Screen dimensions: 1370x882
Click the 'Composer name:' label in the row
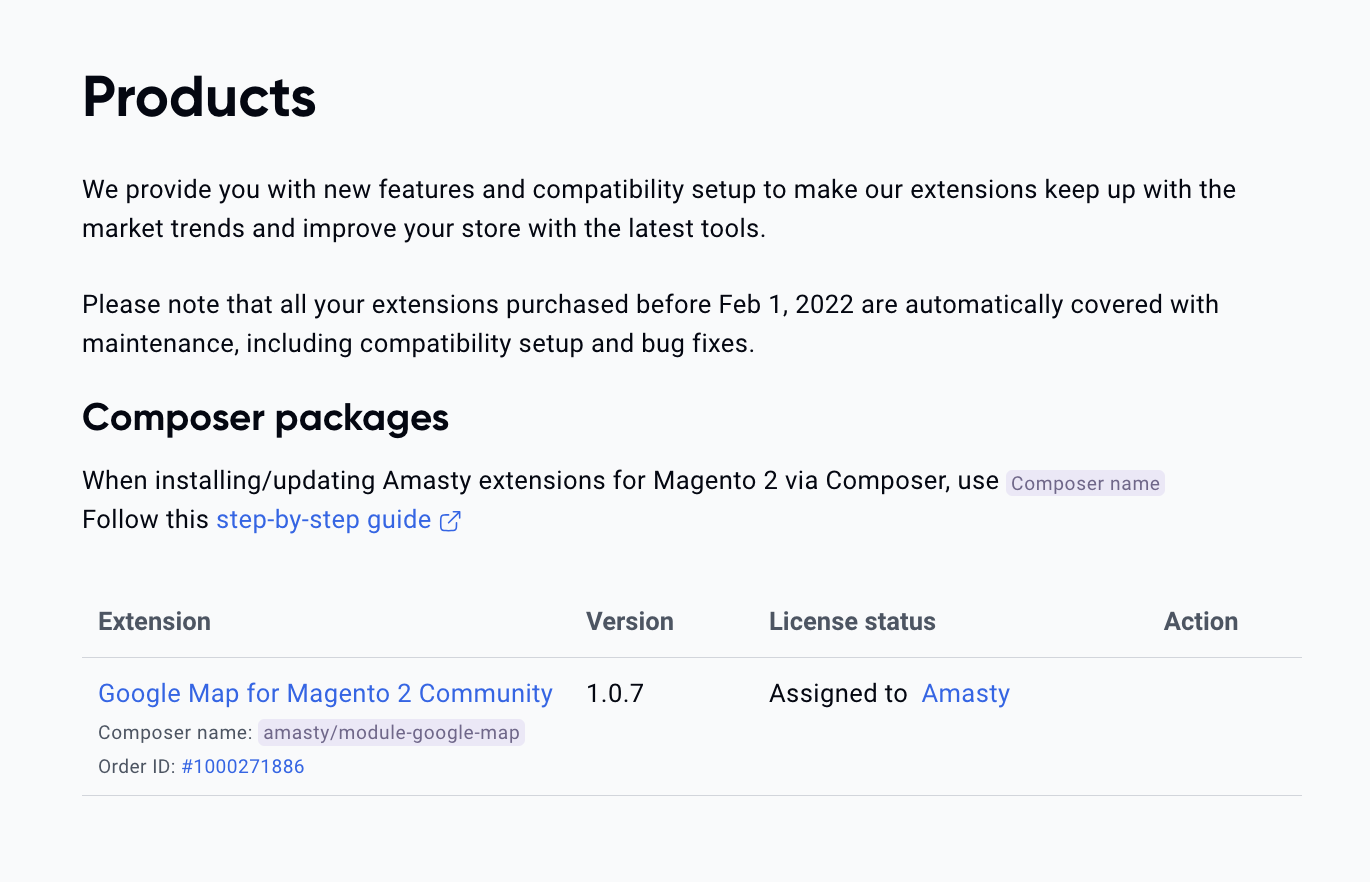click(175, 733)
